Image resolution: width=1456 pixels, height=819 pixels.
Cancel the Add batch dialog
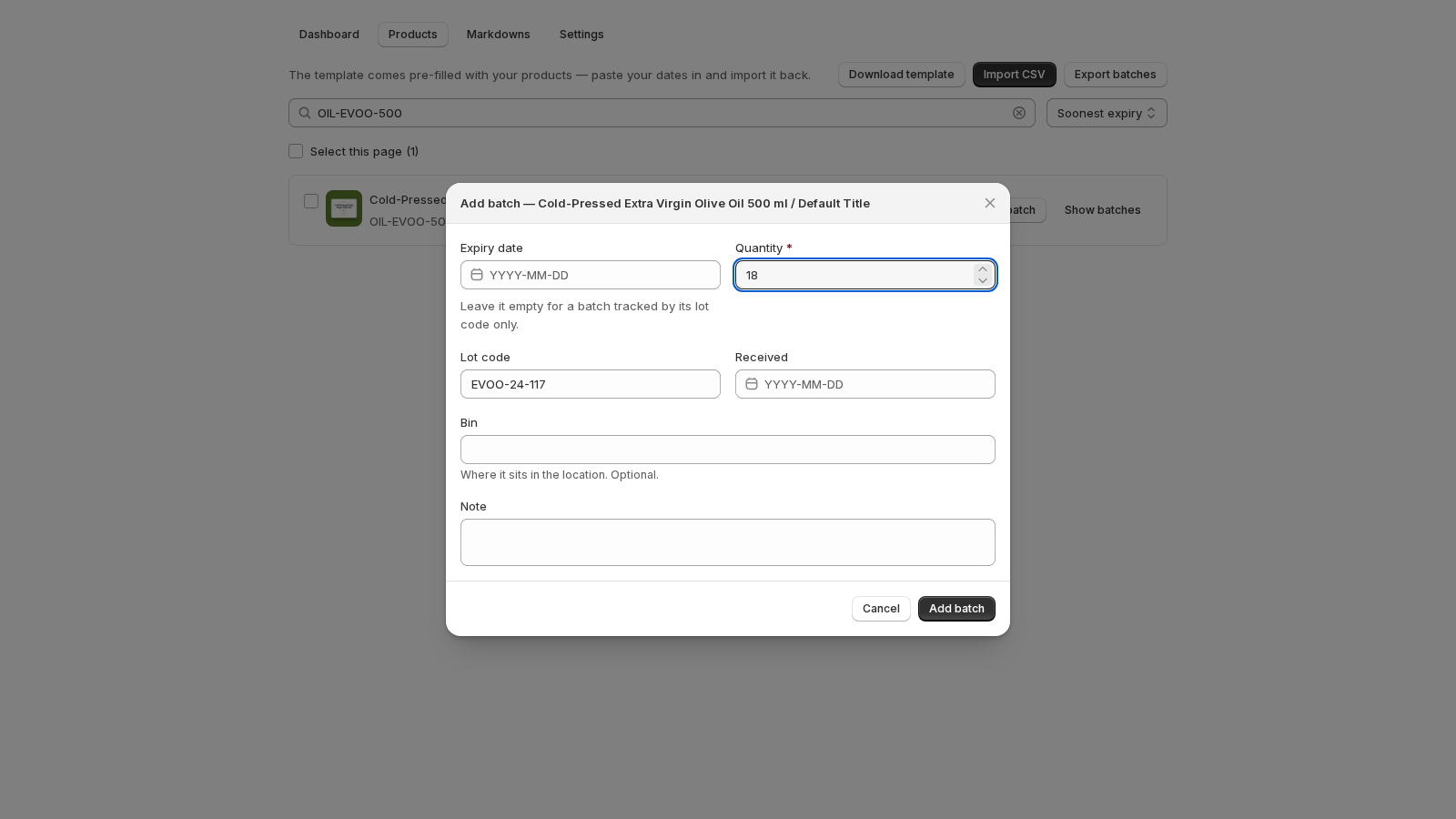coord(881,609)
